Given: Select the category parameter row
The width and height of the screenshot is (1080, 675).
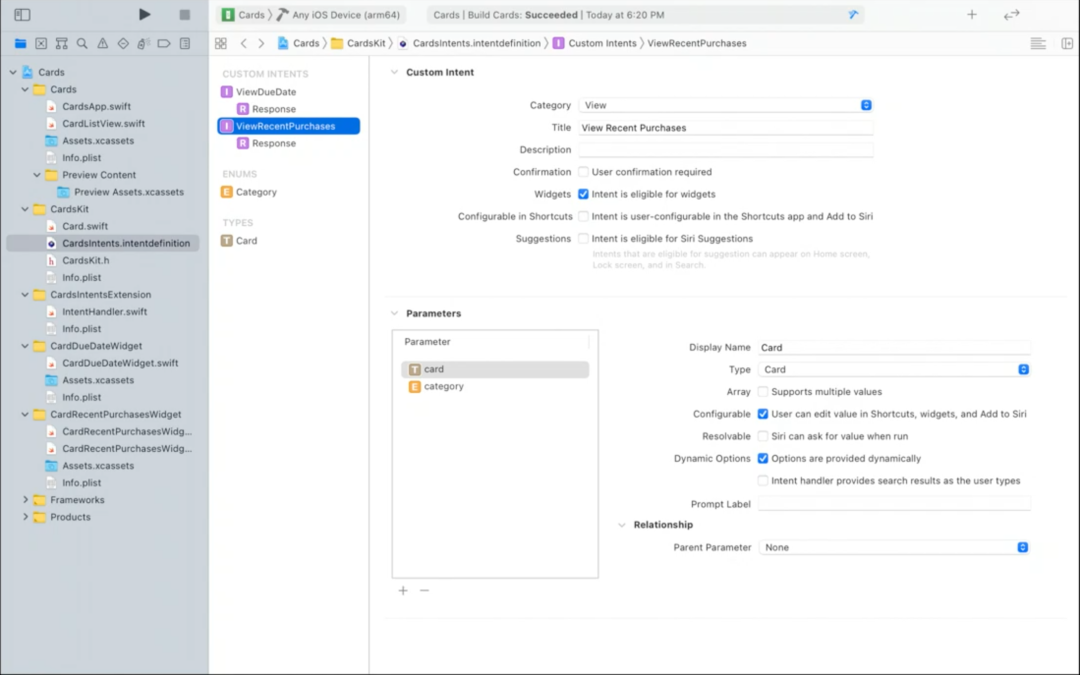Looking at the screenshot, I should pos(443,386).
